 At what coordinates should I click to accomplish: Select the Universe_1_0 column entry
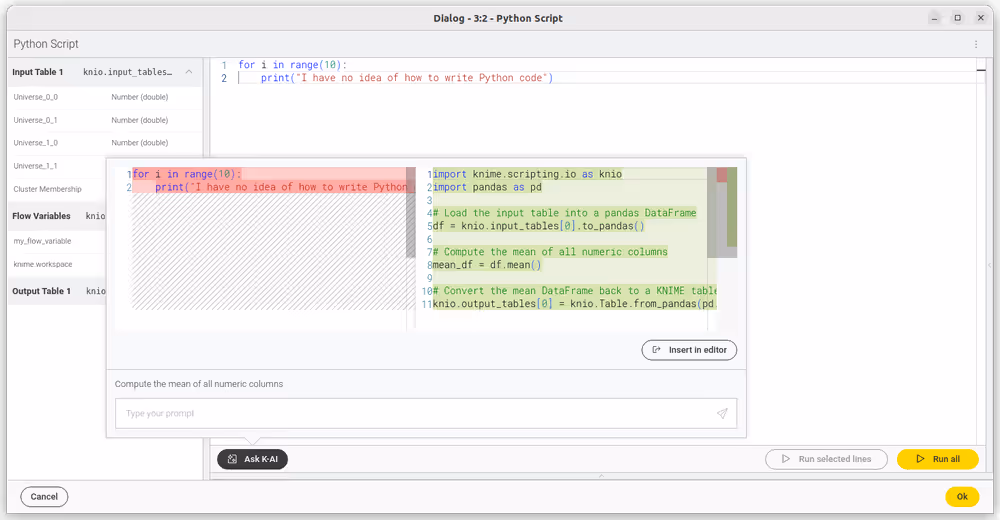click(x=36, y=143)
